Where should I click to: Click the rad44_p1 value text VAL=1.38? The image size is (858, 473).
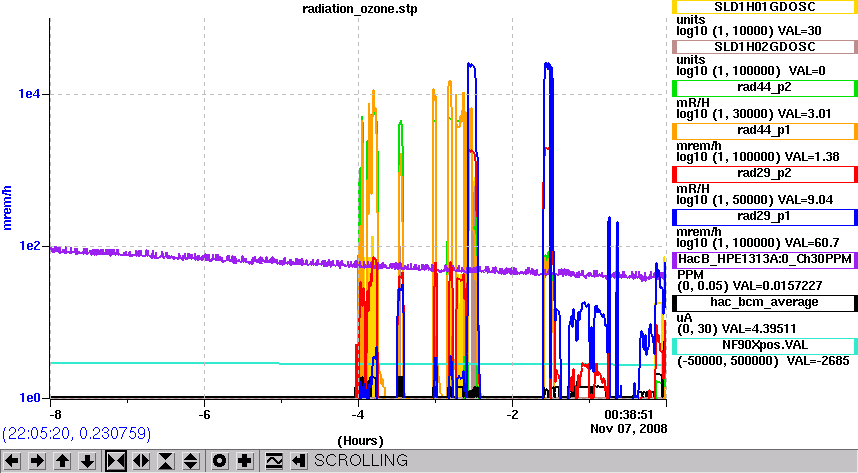click(812, 157)
